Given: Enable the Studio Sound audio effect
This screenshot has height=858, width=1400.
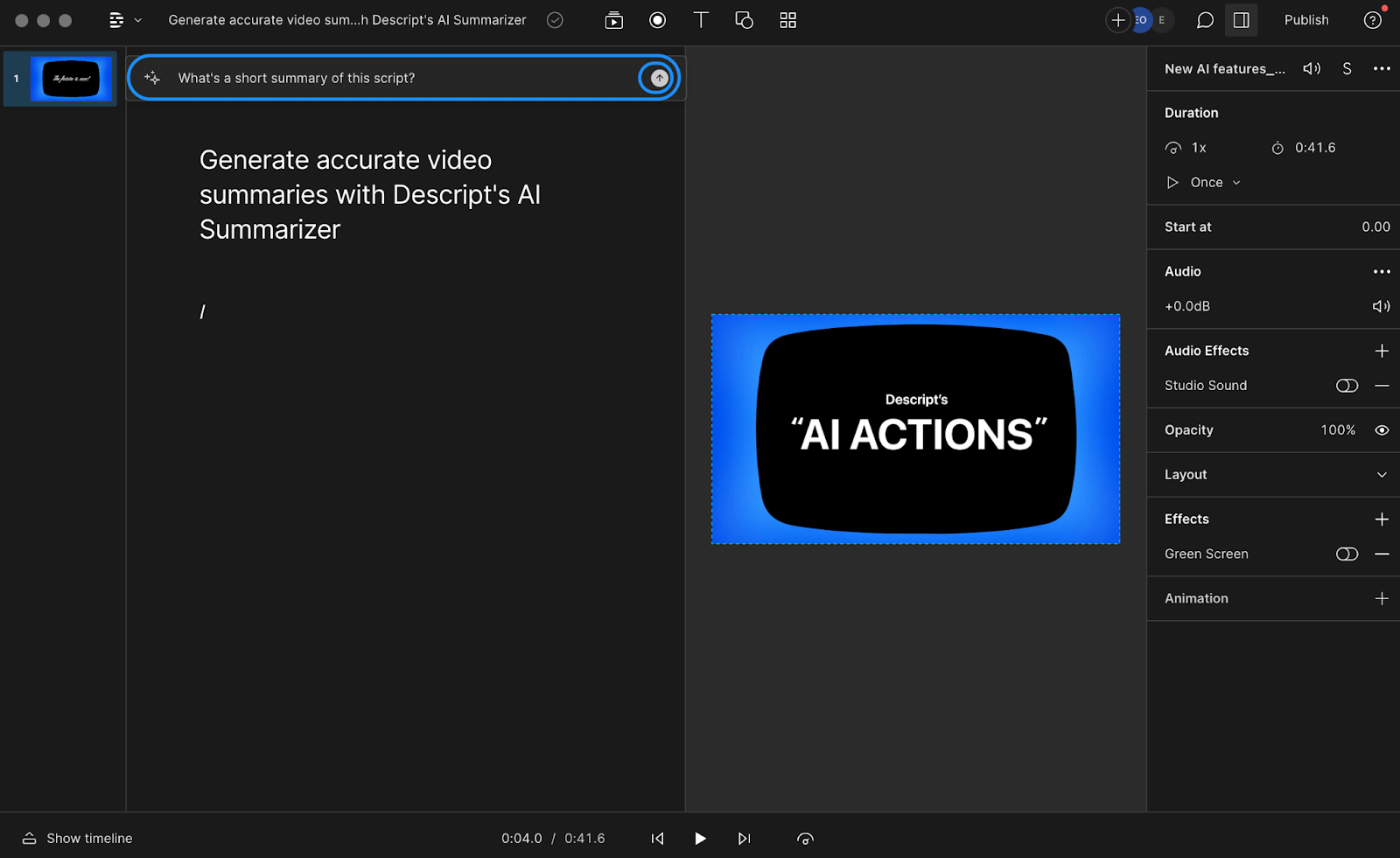Looking at the screenshot, I should click(1347, 385).
